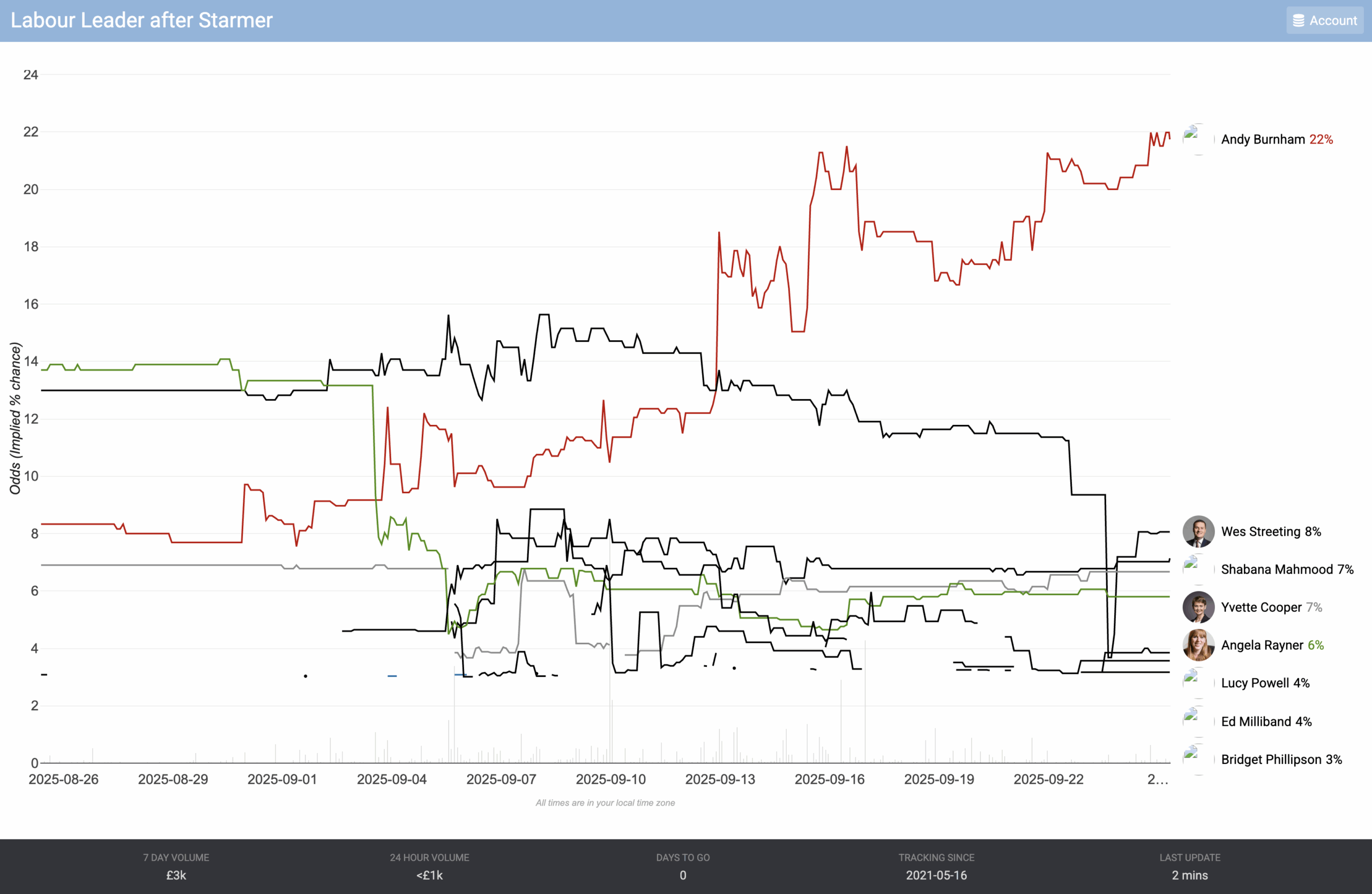This screenshot has width=1372, height=894.
Task: Click the 'Labour Leader after Starmer' title
Action: point(142,21)
